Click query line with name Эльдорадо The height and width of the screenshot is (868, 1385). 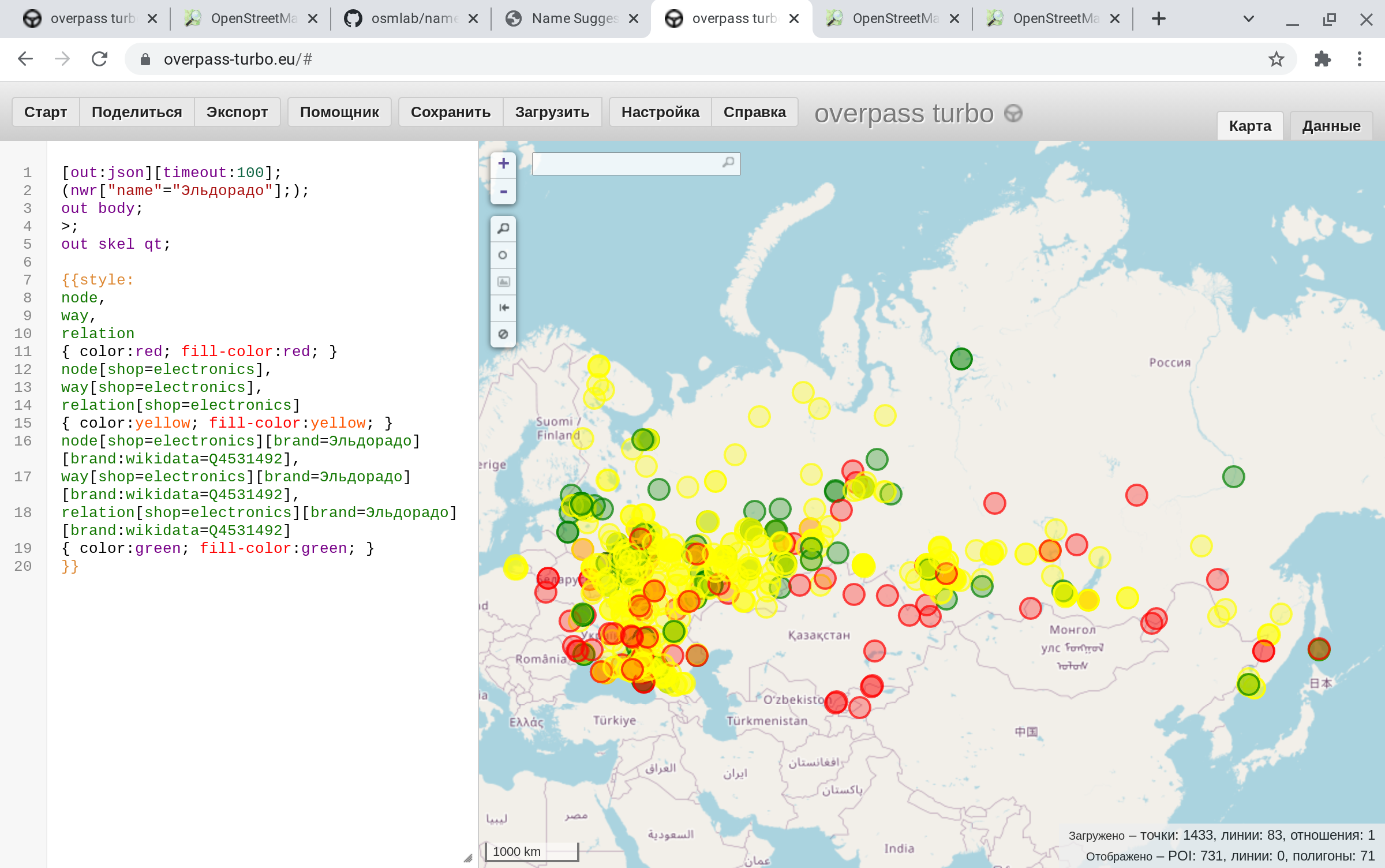tap(185, 190)
